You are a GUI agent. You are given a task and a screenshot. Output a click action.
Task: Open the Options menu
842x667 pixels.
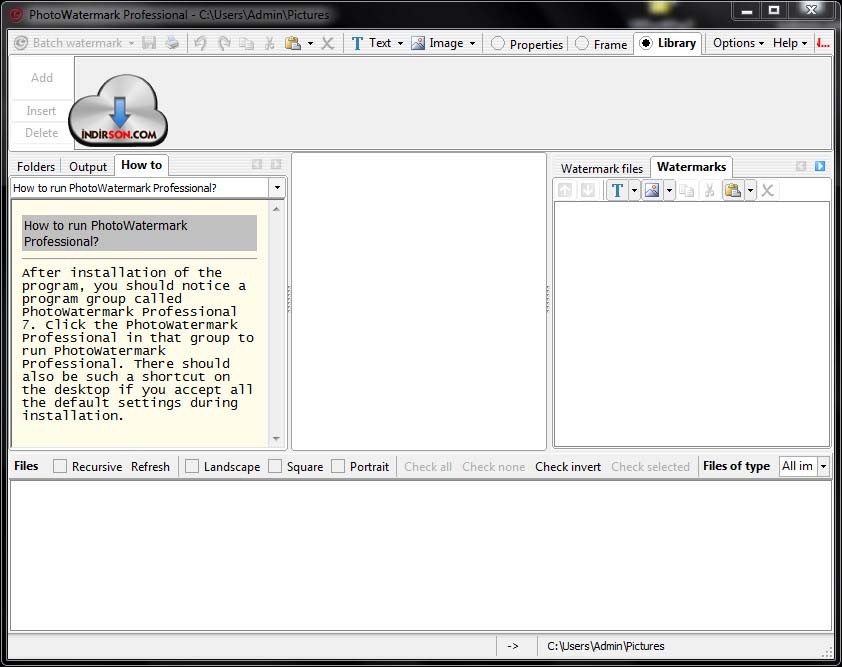pyautogui.click(x=738, y=43)
